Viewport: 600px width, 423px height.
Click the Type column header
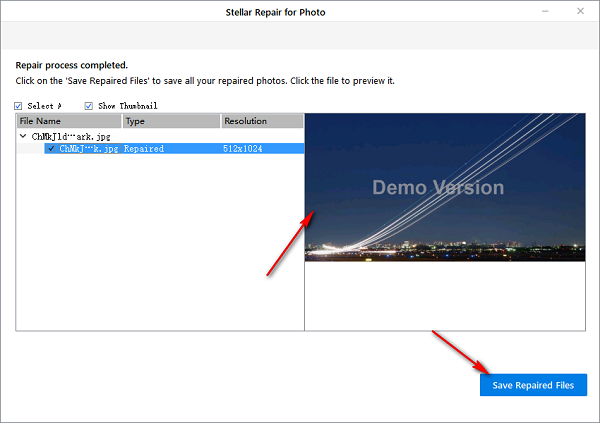point(171,121)
